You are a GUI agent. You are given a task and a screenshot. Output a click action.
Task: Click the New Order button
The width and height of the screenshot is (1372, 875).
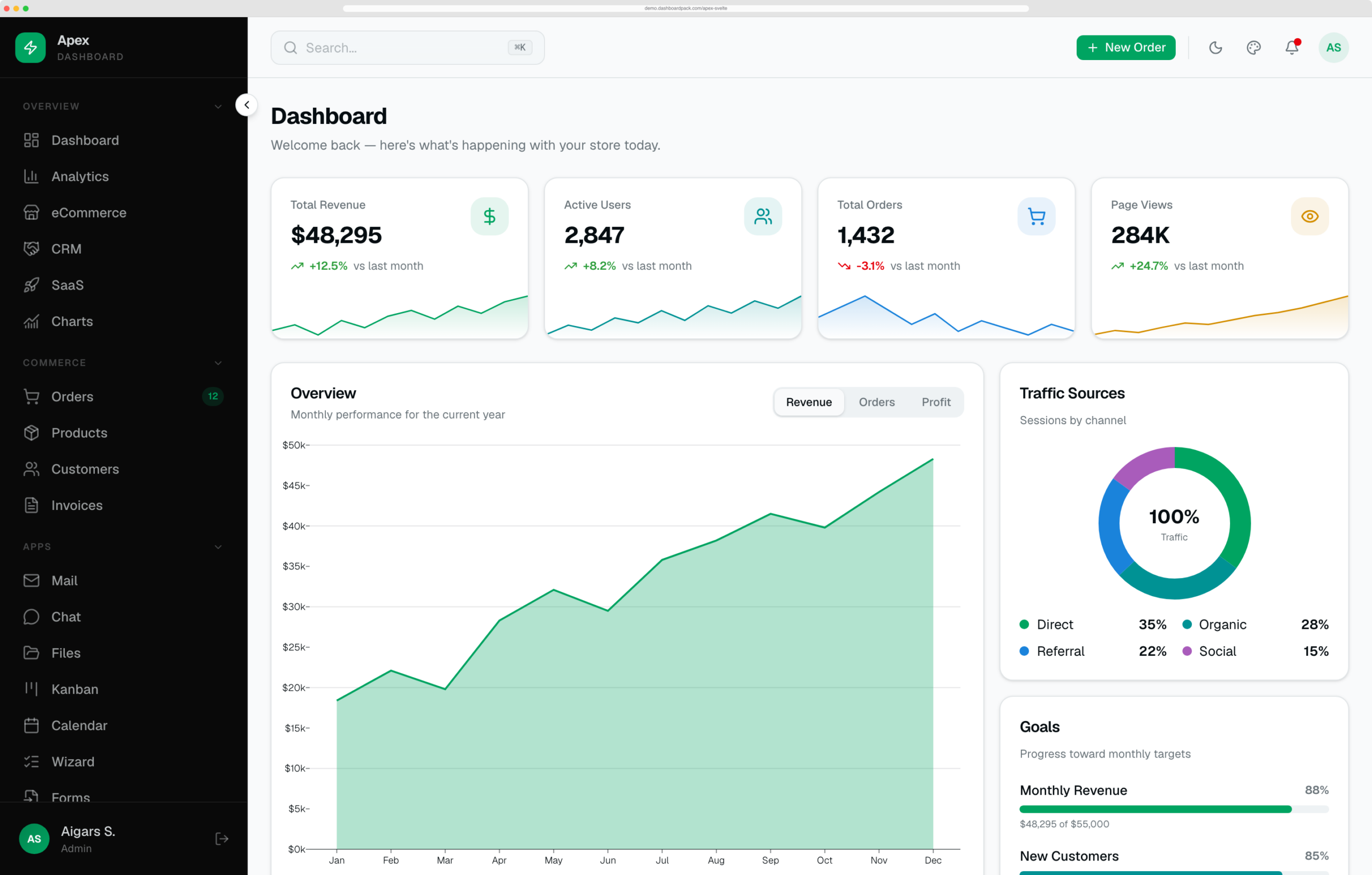coord(1125,47)
